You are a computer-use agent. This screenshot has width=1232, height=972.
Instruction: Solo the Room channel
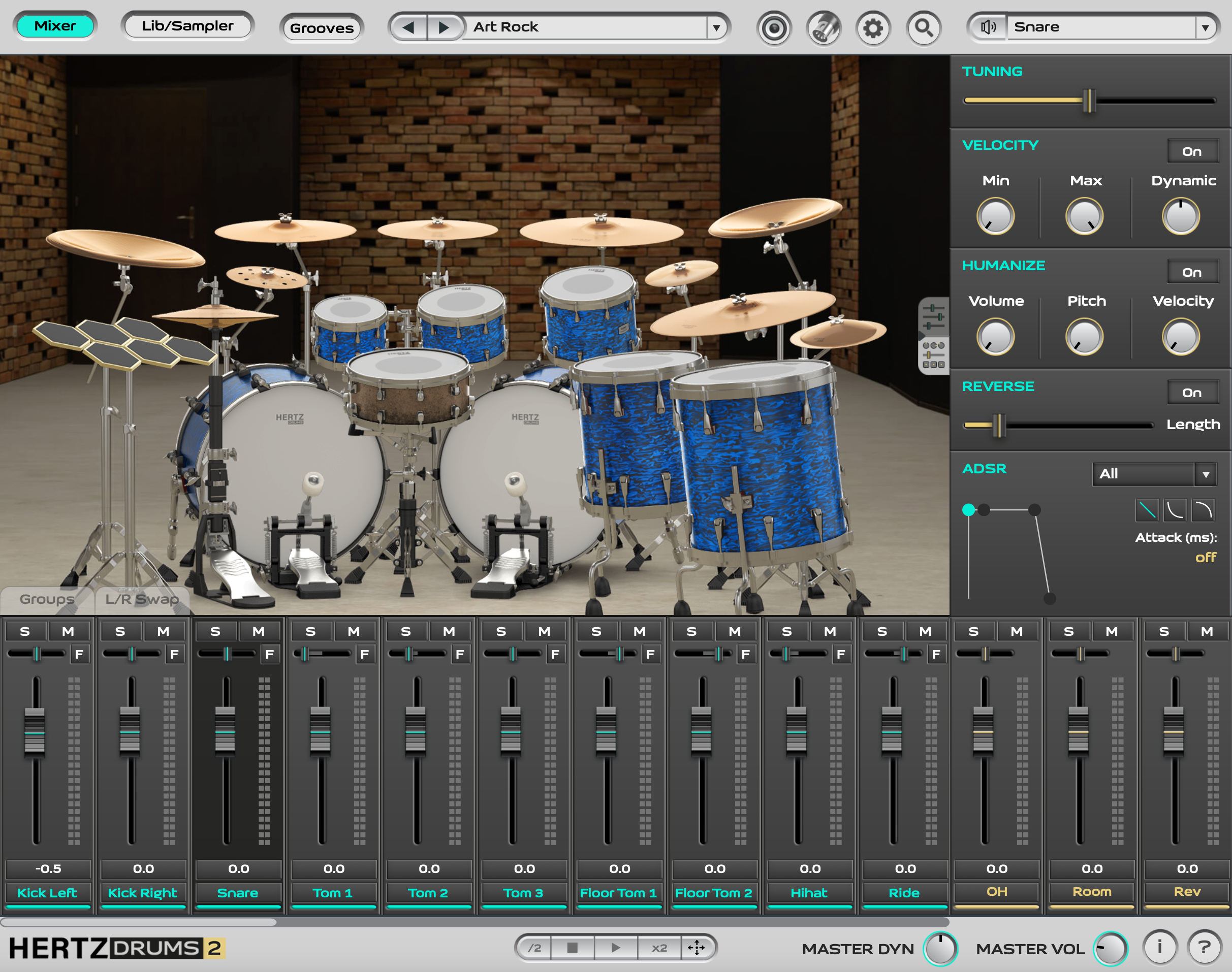[x=1069, y=631]
